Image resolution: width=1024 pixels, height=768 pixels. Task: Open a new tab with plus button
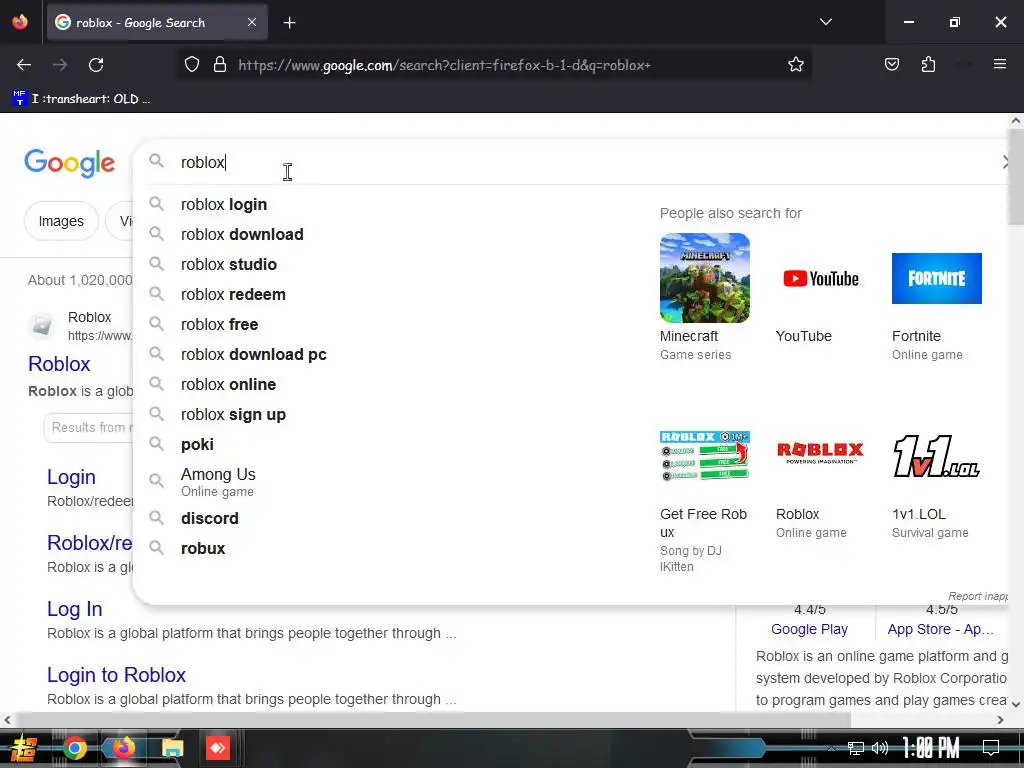point(289,23)
